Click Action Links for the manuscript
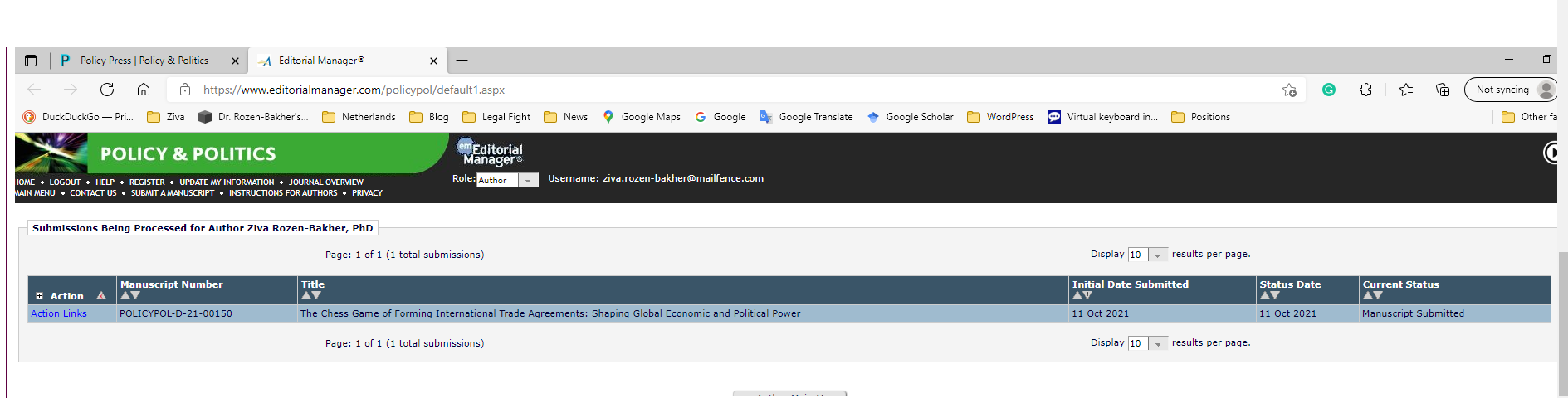Screen dimensions: 1568x398 pos(59,313)
